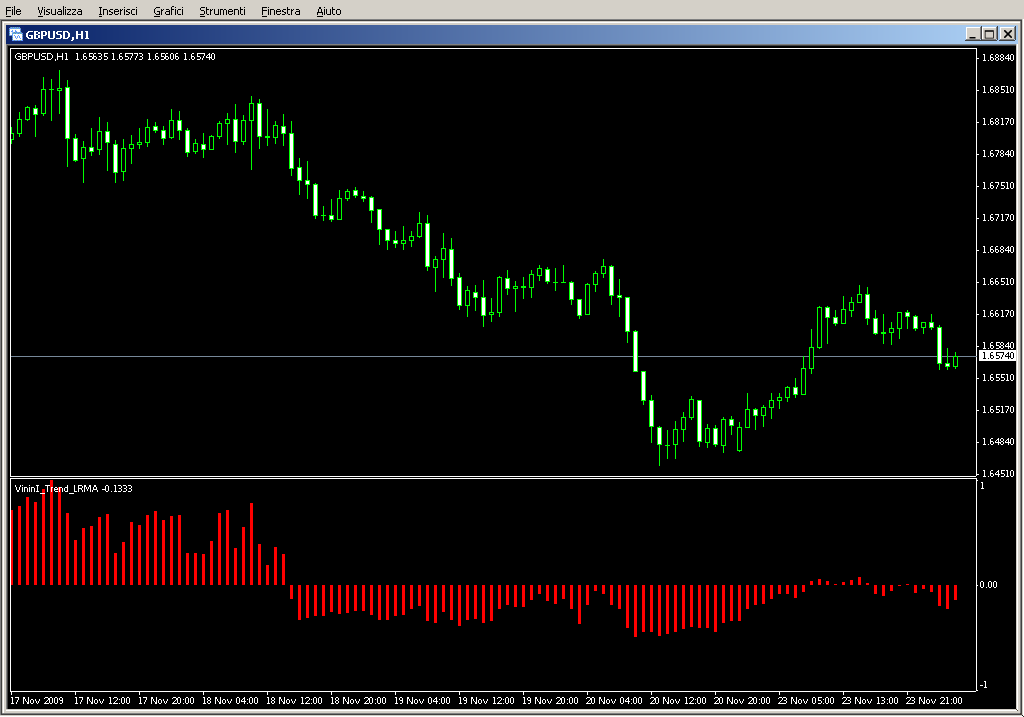Click the 20 Nov 12:00 time label
Screen dimensions: 1024x717
click(678, 701)
